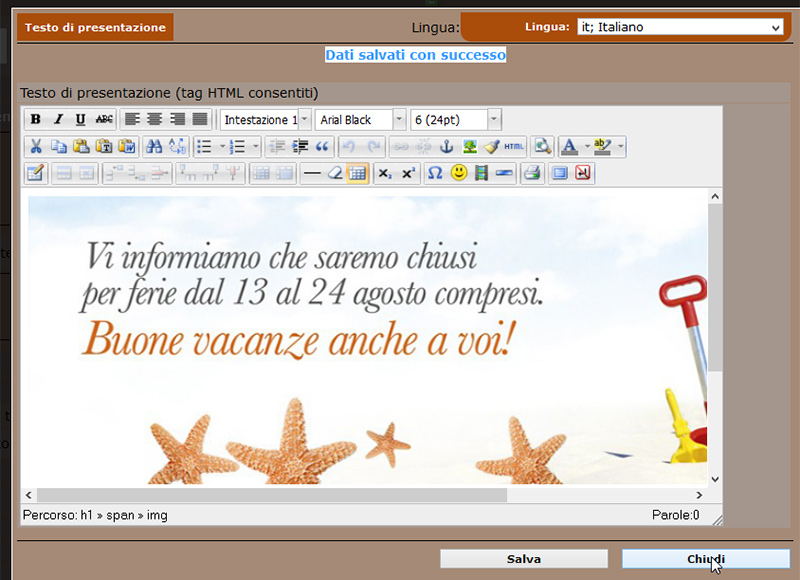This screenshot has height=580, width=800.
Task: Click the nonbreaking space icon
Action: 583,173
